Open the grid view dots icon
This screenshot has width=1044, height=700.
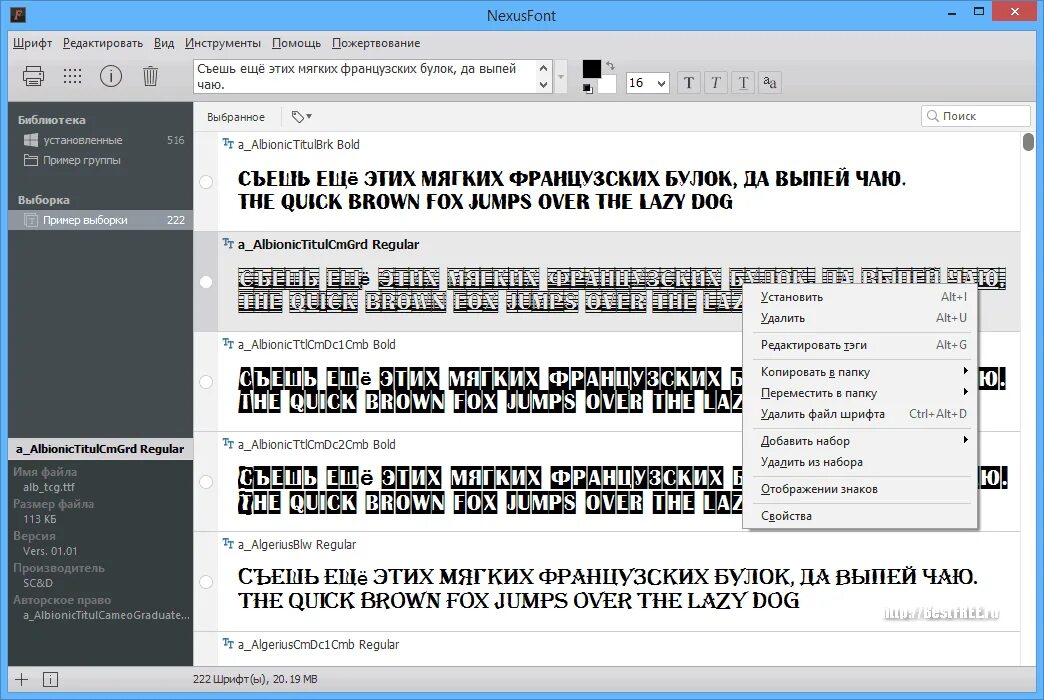(x=72, y=76)
